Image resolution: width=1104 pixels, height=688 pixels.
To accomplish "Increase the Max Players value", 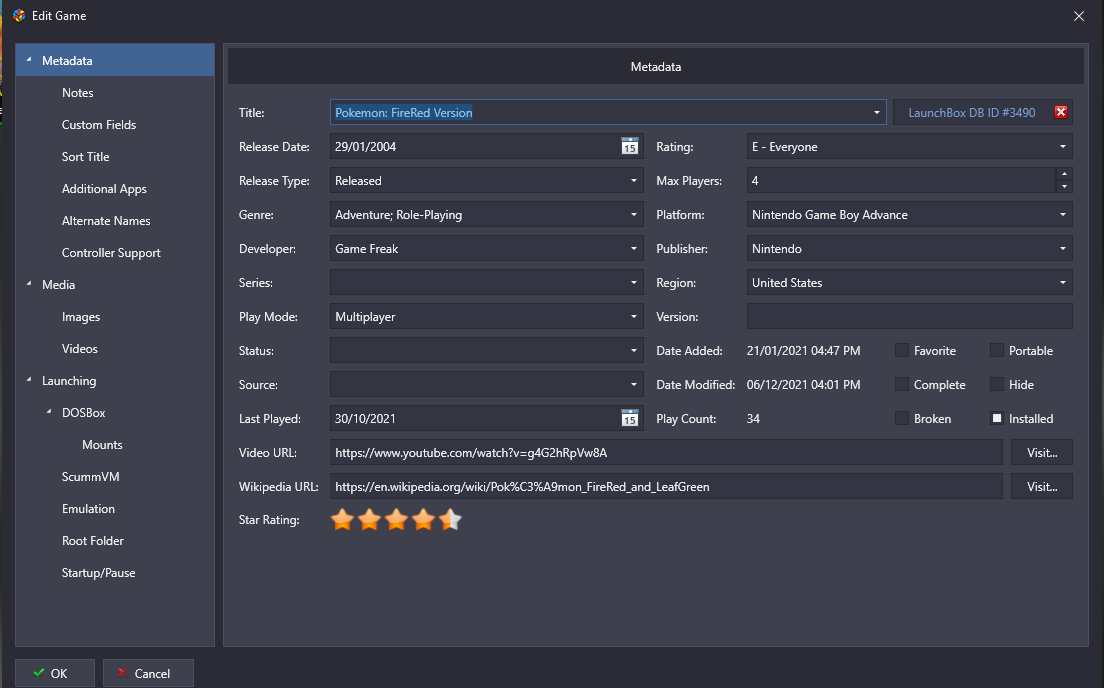I will click(1064, 175).
